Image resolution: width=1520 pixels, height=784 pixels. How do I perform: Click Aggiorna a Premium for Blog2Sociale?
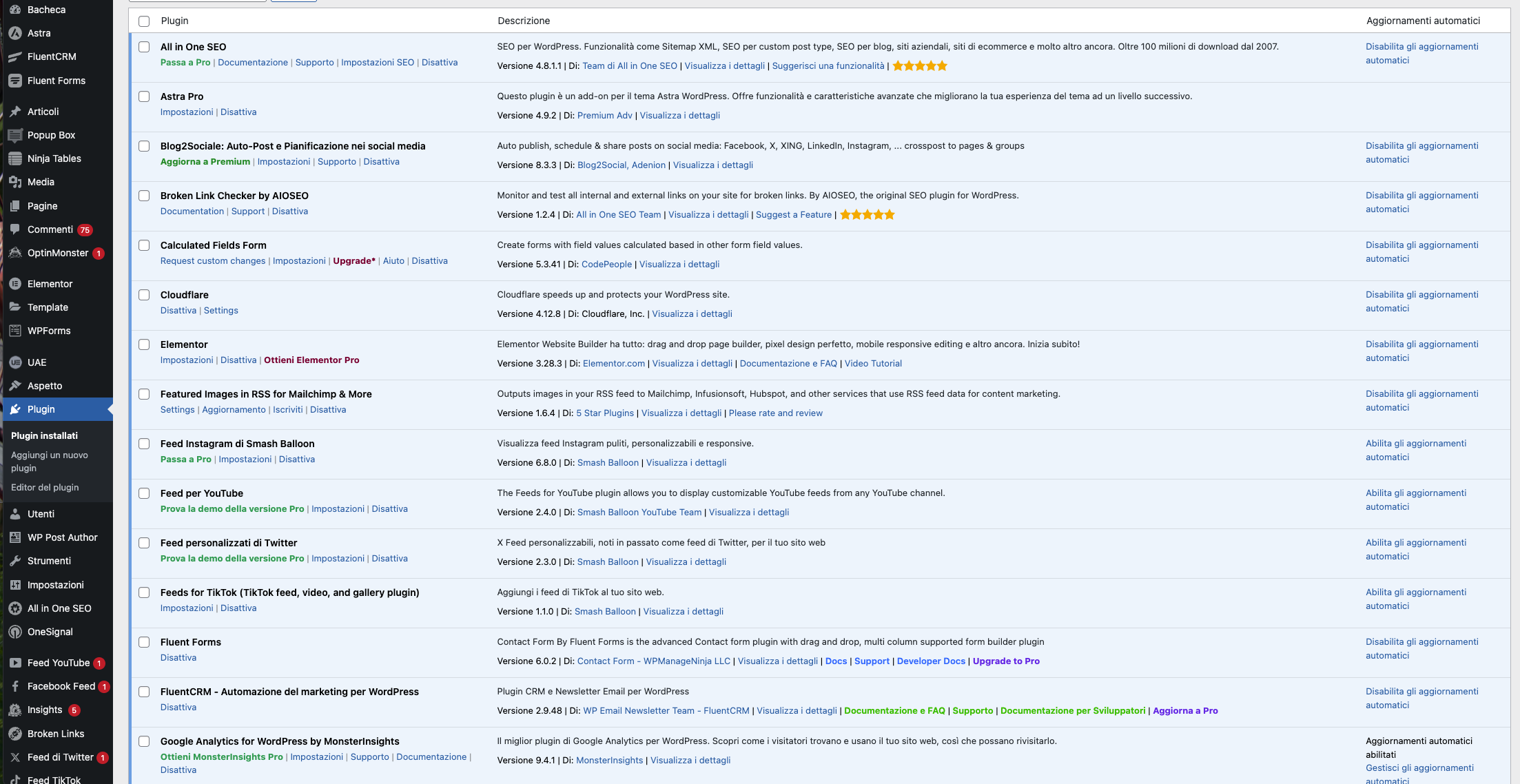(205, 161)
